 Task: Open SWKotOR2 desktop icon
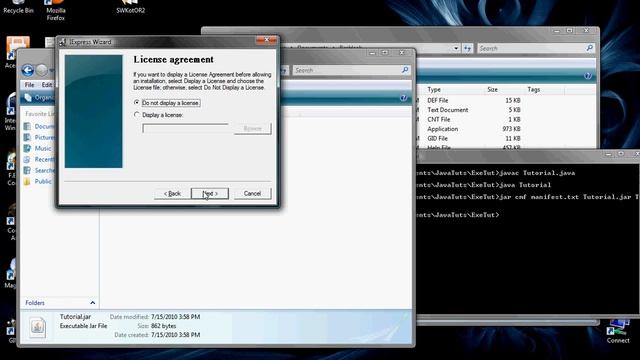(131, 7)
